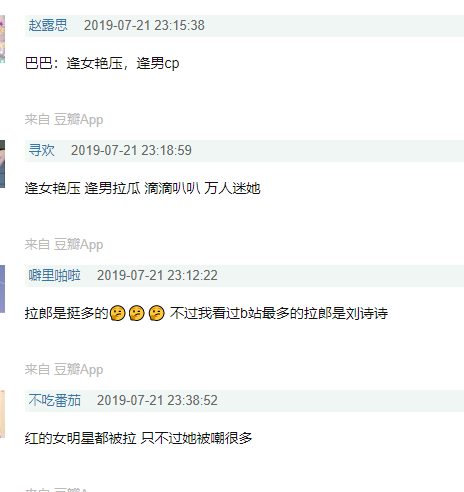The width and height of the screenshot is (464, 492).
Task: Click the first thinking-face emoji in 噼里啪啦's comment
Action: click(x=117, y=313)
